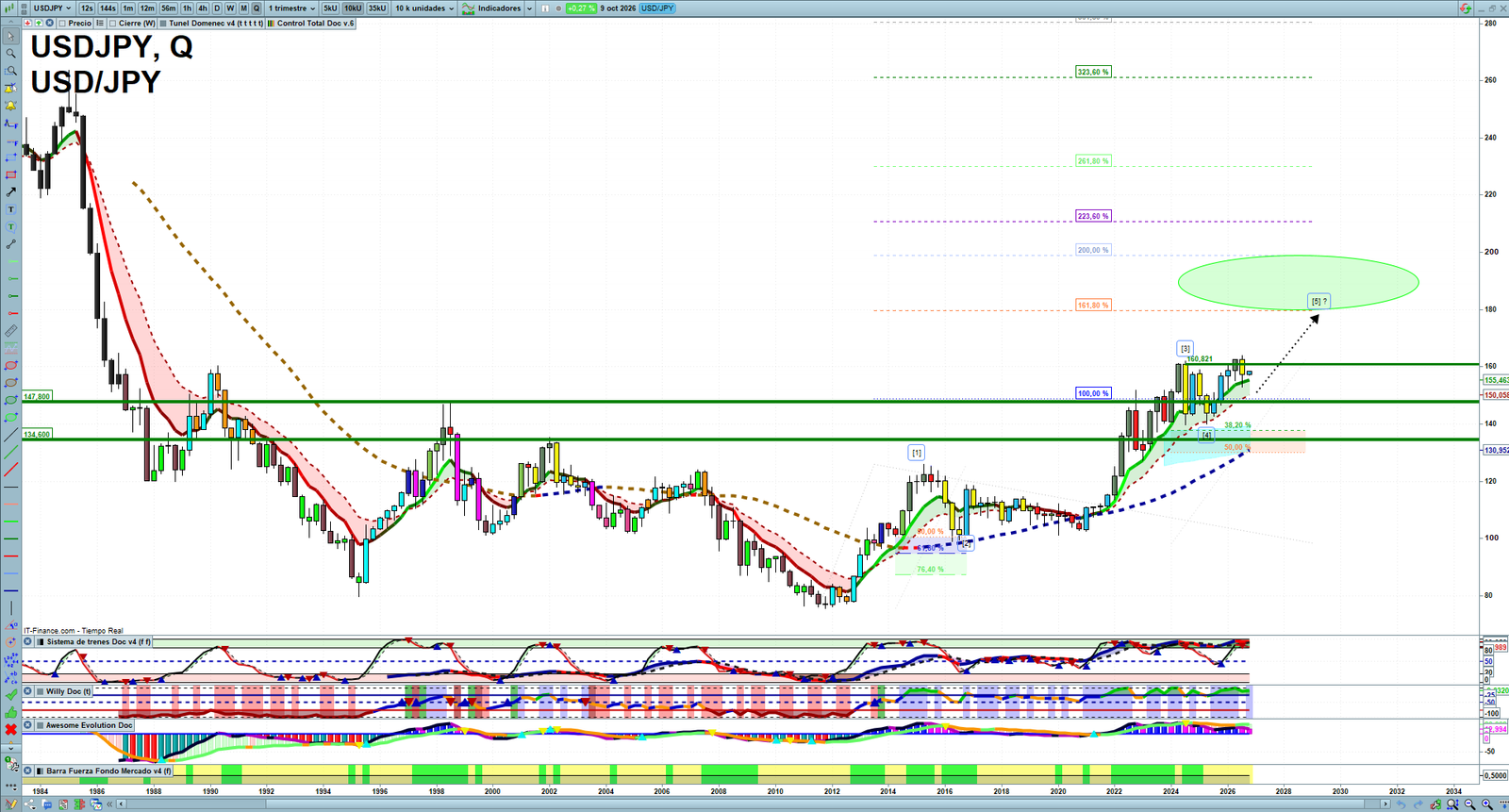Image resolution: width=1509 pixels, height=812 pixels.
Task: Click the 56m timeframe button
Action: pos(168,8)
